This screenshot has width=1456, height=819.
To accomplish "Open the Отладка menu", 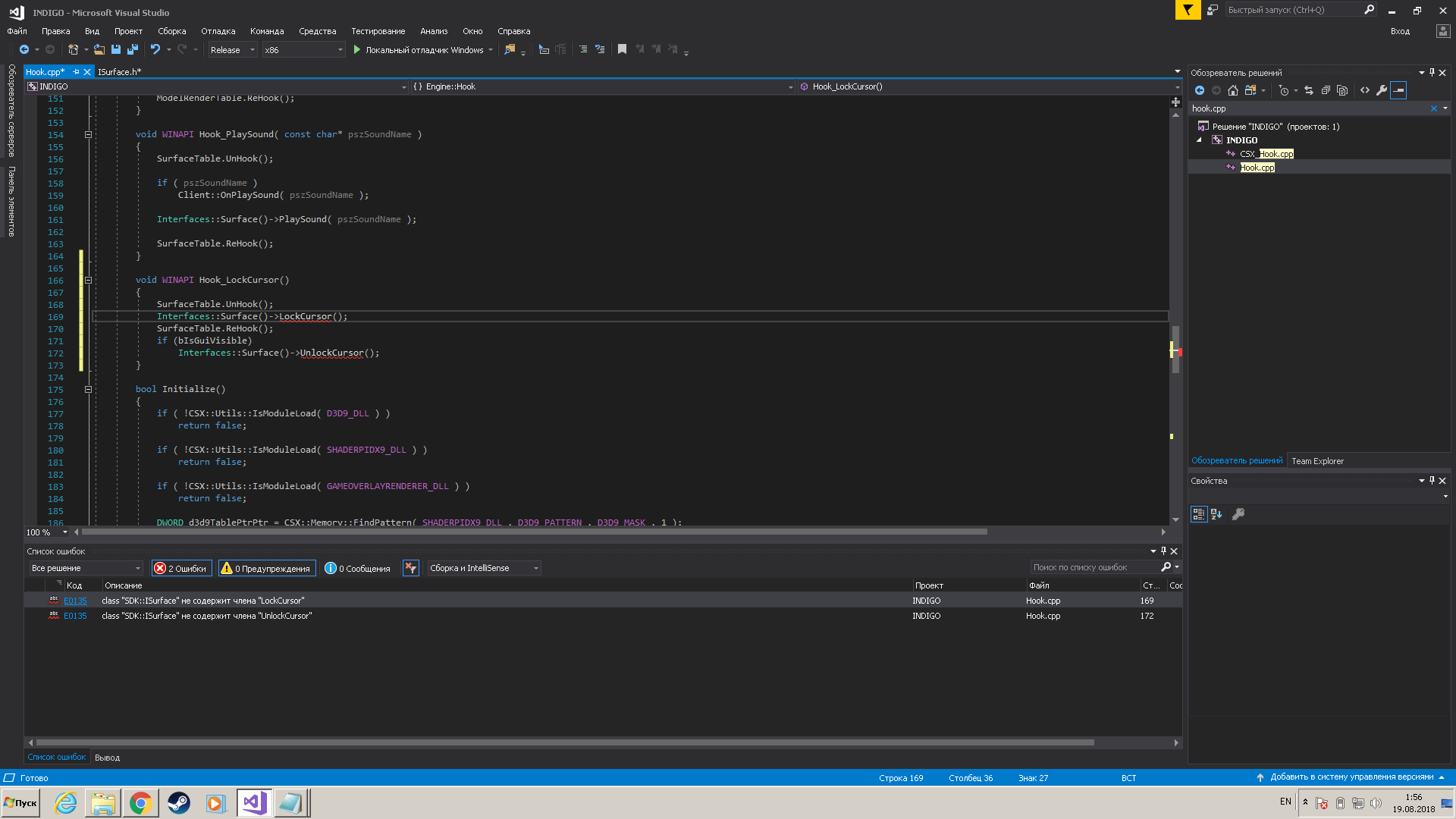I will pyautogui.click(x=218, y=31).
